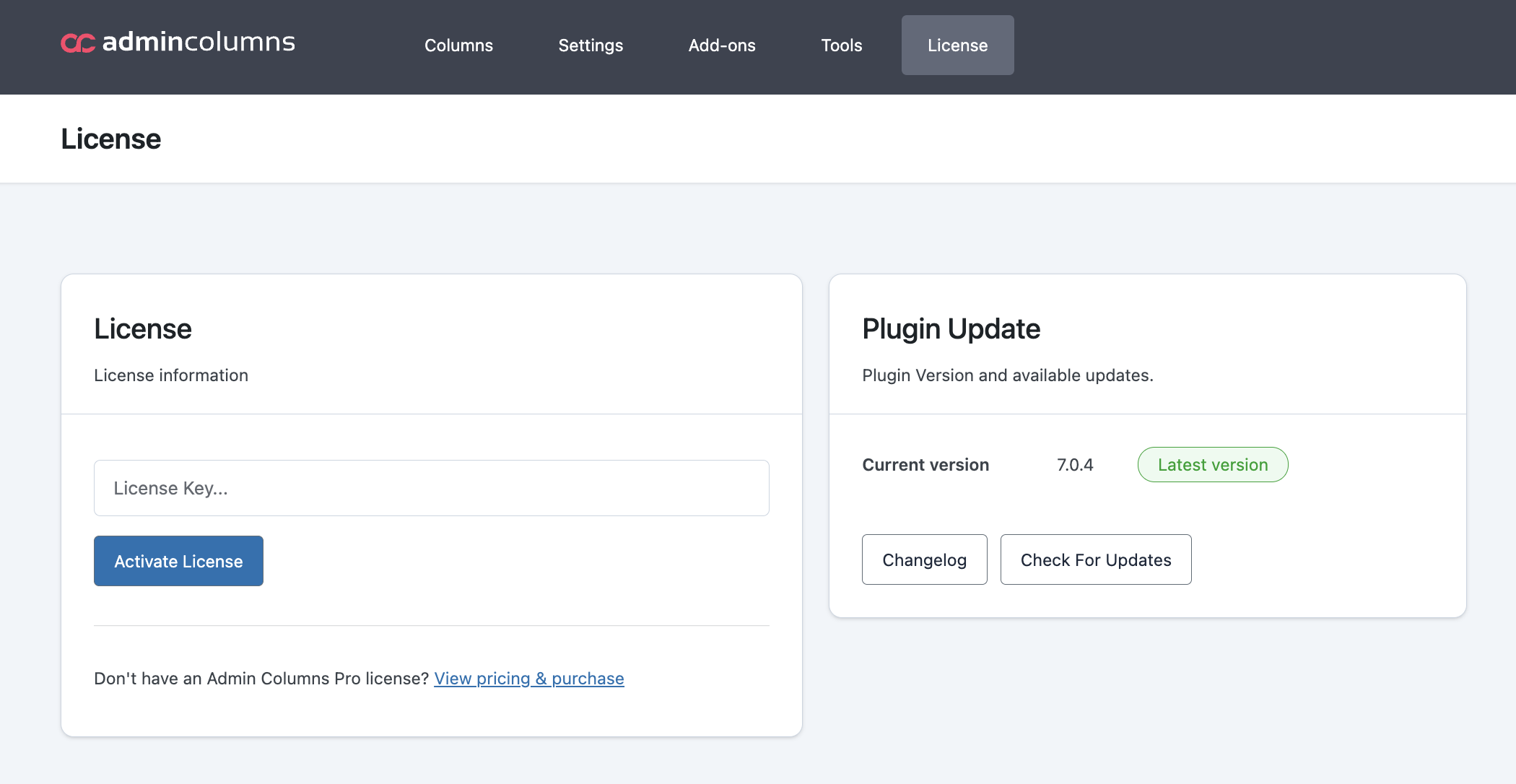
Task: Click the Admin Columns logo icon
Action: (78, 43)
